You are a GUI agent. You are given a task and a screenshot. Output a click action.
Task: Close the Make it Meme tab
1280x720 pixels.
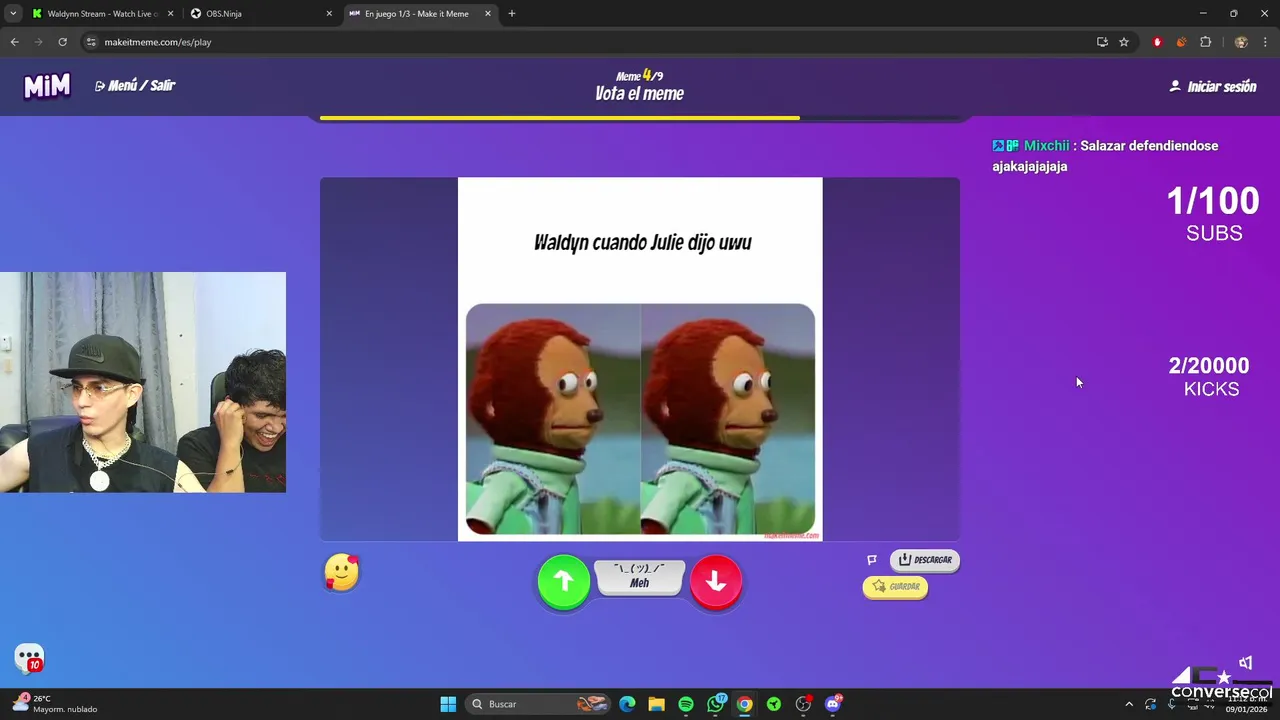coord(488,14)
